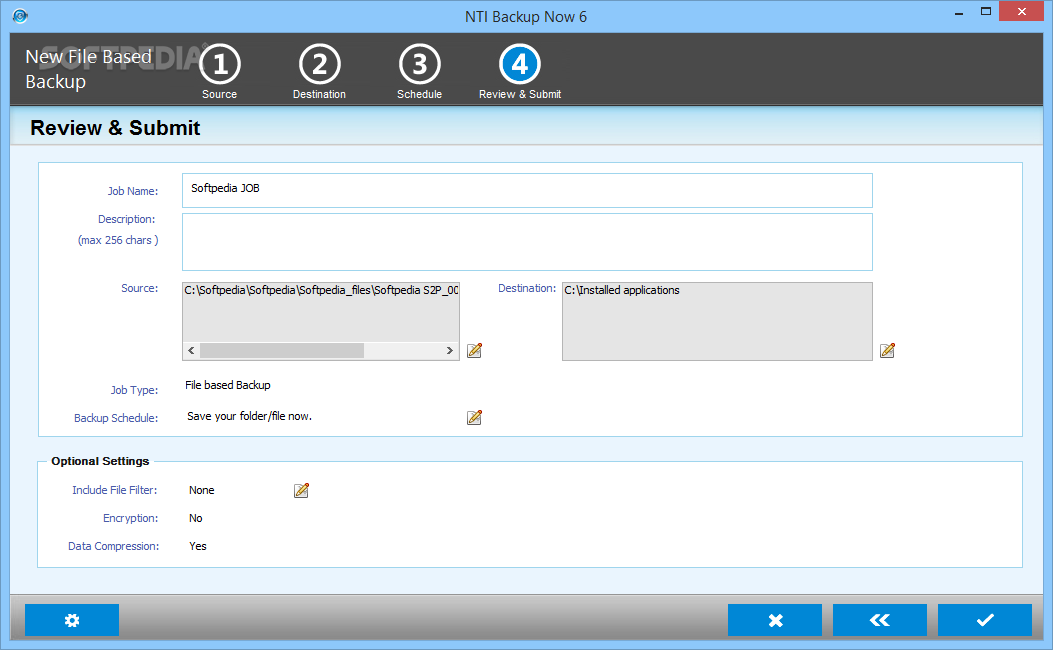The height and width of the screenshot is (650, 1053).
Task: Click 'Save your folder/file now.' text
Action: (x=249, y=416)
